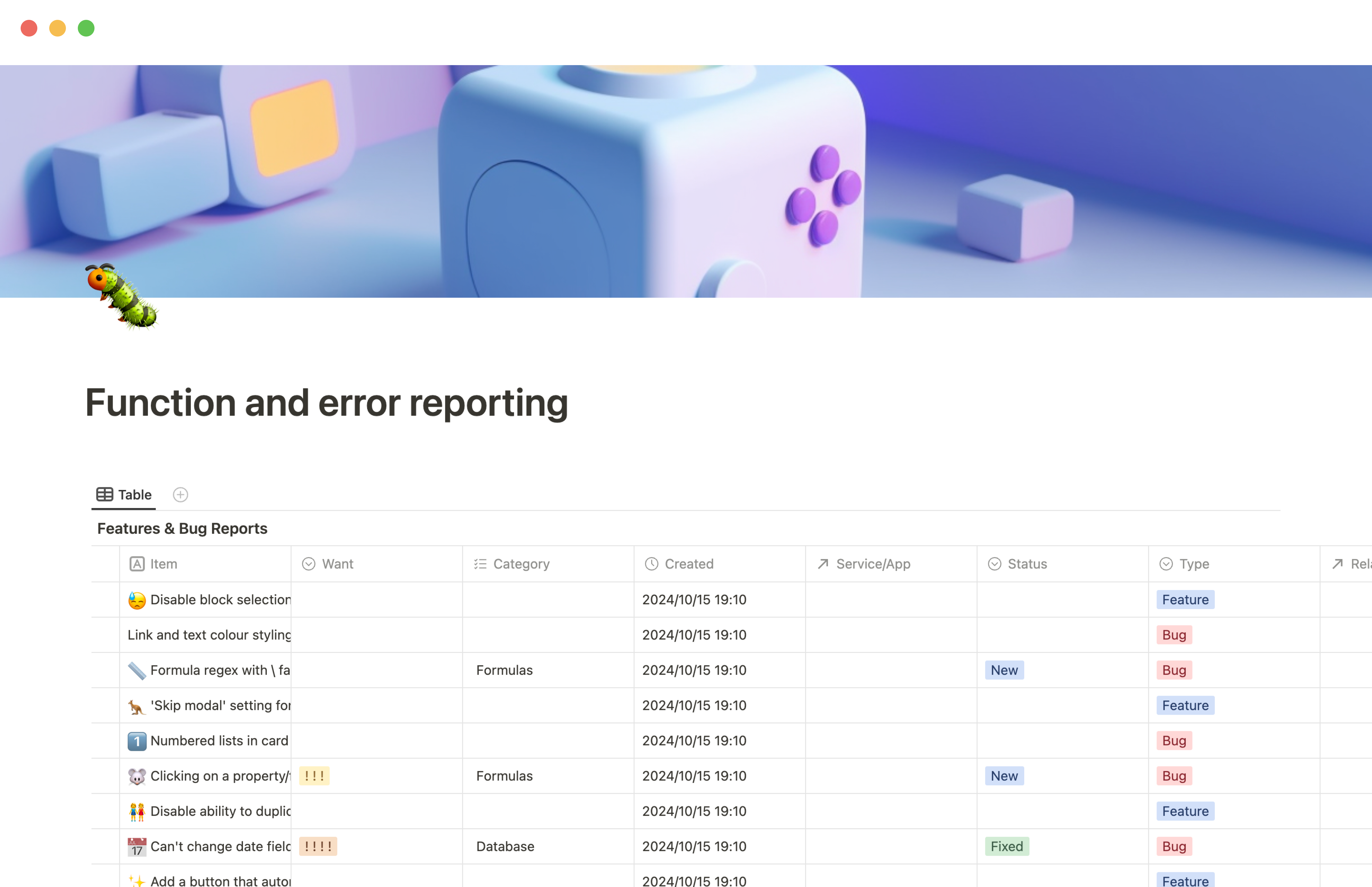1372x887 pixels.
Task: Click the crying face emoji on the Disable block selection row
Action: pyautogui.click(x=137, y=600)
